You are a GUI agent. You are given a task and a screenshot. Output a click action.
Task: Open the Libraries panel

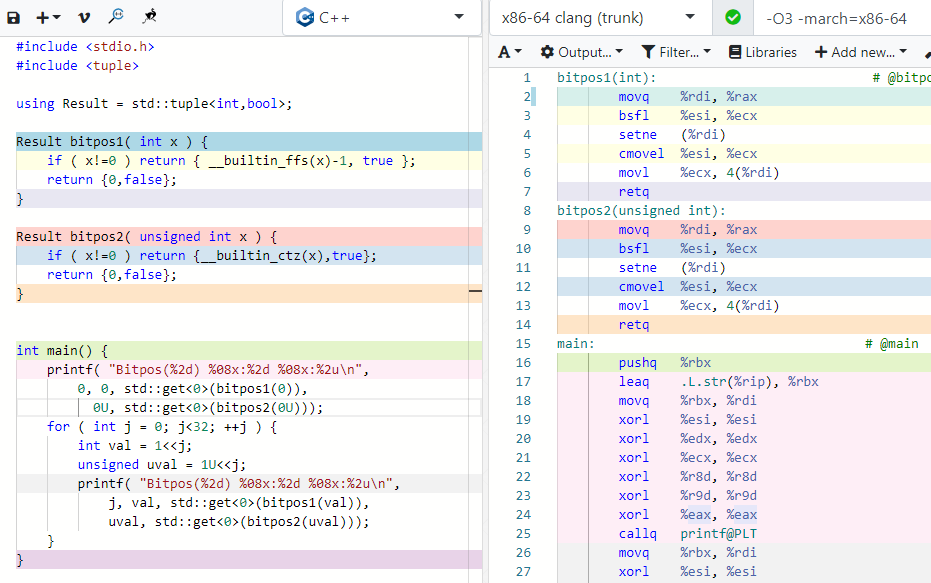click(x=762, y=52)
